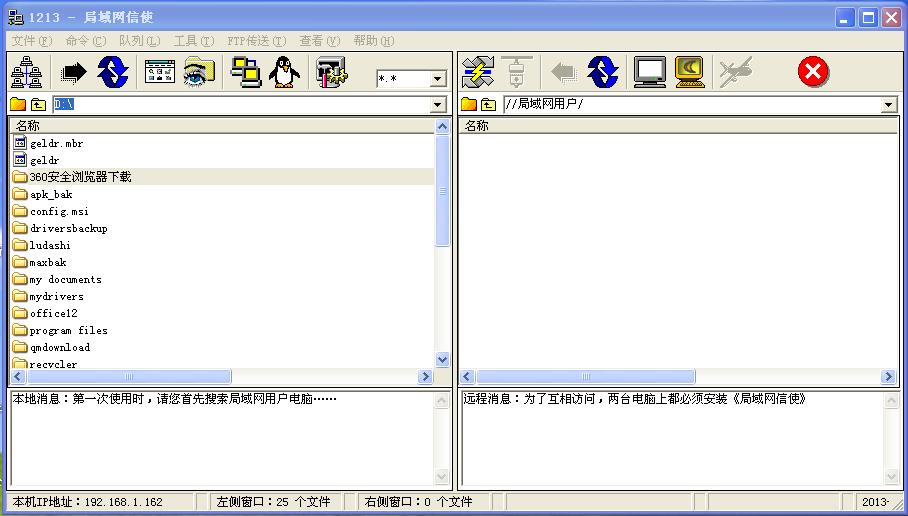Open the FTP传送(T) menu

coord(257,41)
